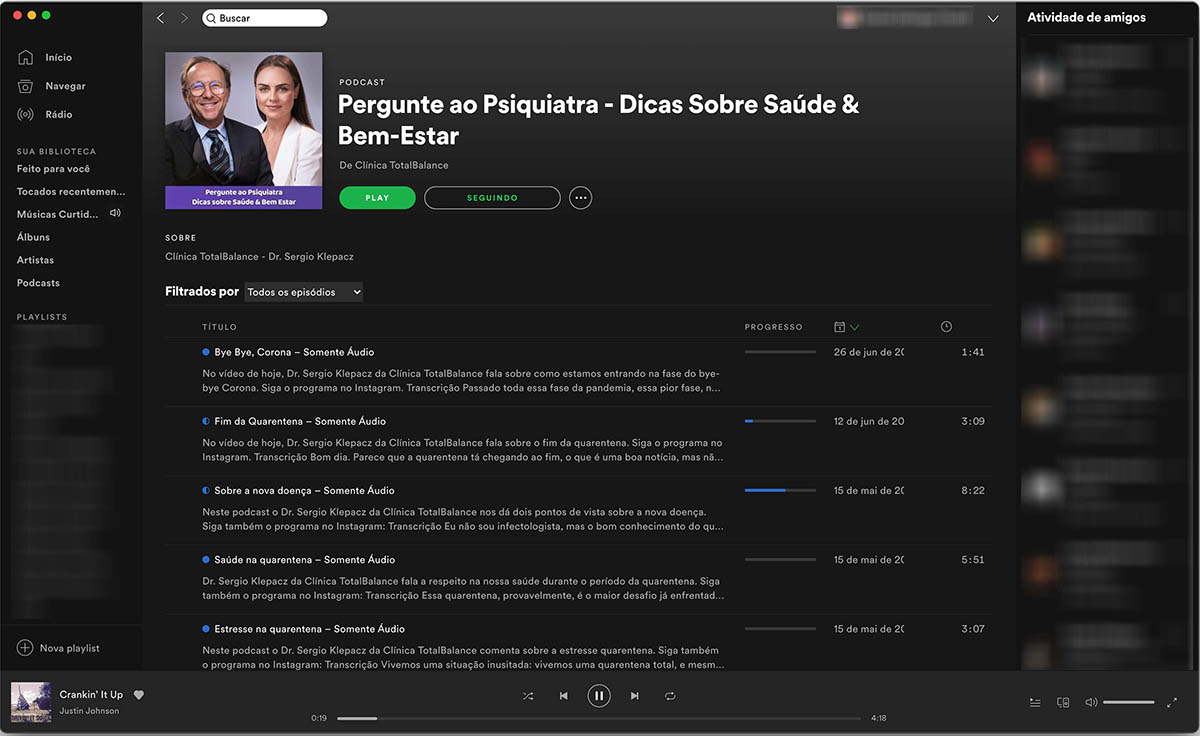Open the account menu chevron at top
The width and height of the screenshot is (1200, 736).
click(992, 19)
